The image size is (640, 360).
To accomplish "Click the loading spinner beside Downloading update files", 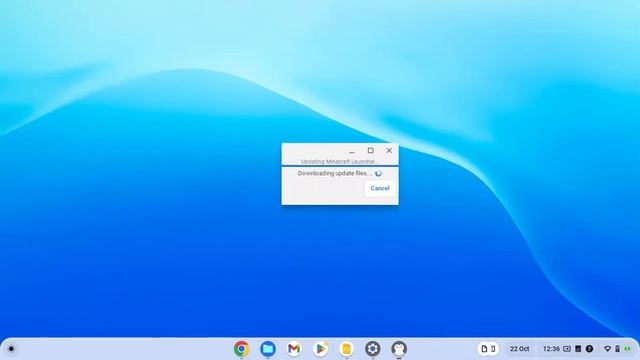I will pyautogui.click(x=378, y=173).
